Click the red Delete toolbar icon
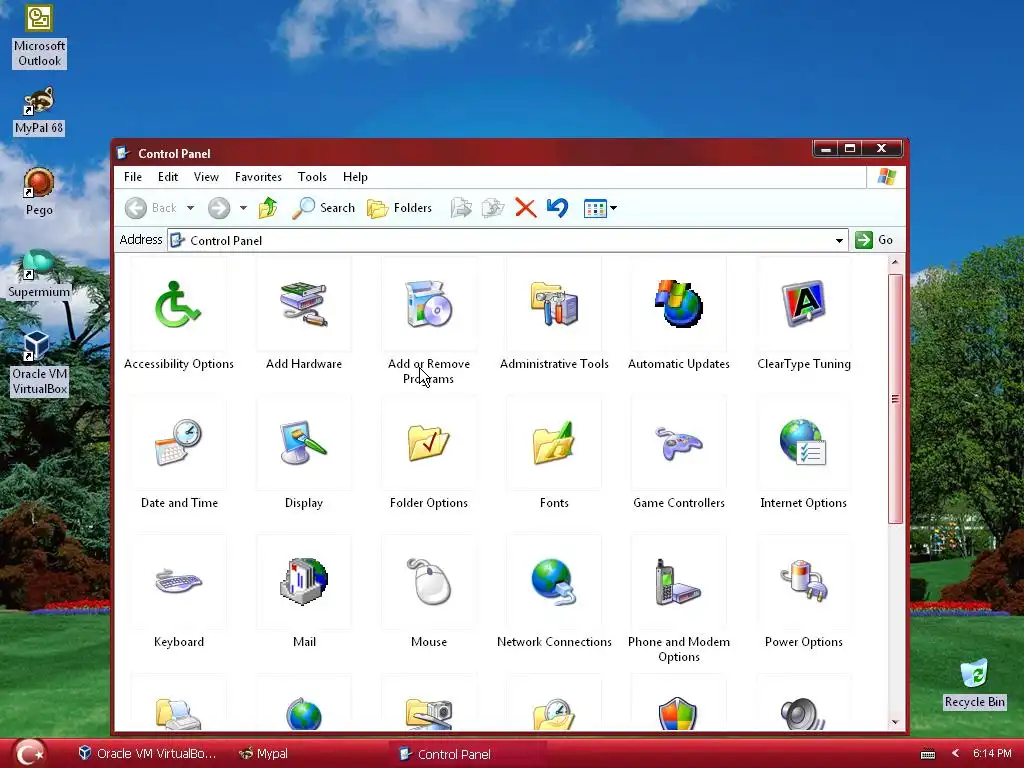Viewport: 1024px width, 768px height. 525,208
